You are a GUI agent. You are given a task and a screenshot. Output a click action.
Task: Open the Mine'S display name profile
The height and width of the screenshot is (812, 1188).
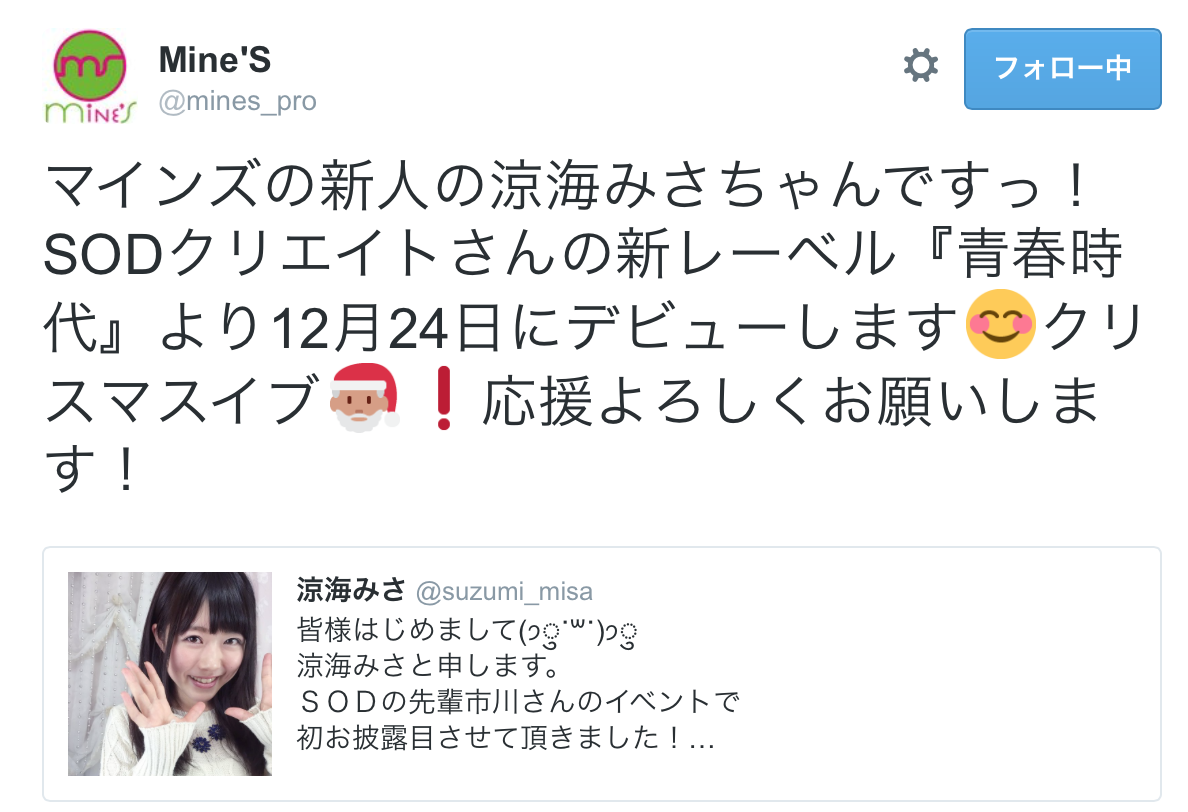[x=214, y=60]
